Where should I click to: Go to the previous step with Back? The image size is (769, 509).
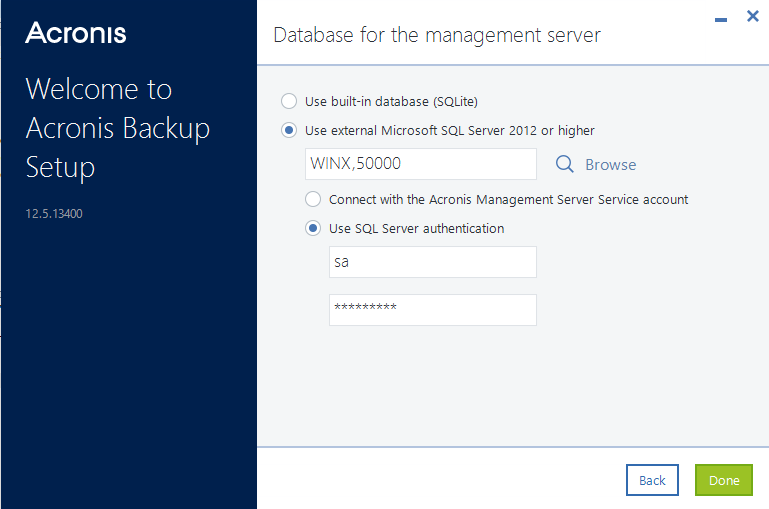(x=652, y=480)
